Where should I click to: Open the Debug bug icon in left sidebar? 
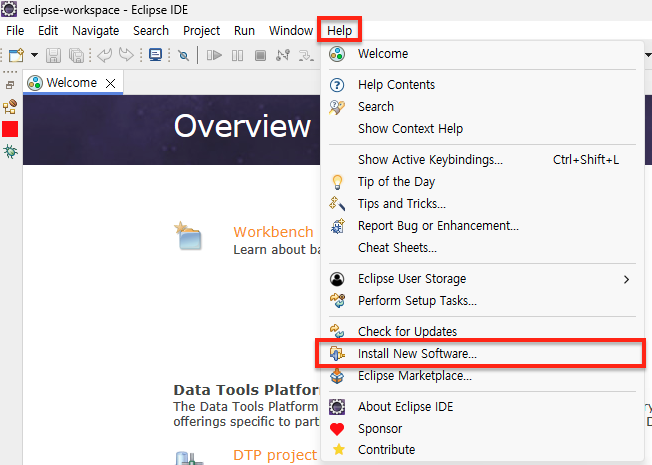click(10, 151)
